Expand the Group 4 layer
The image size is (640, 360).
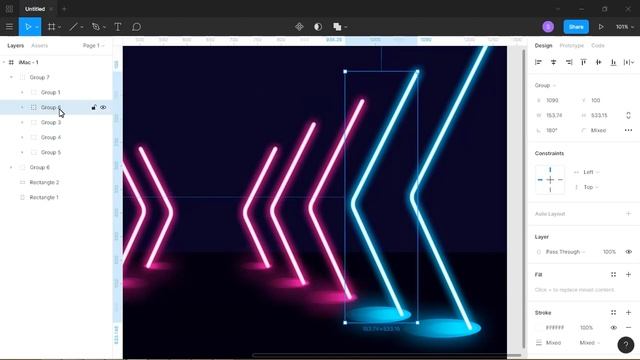pyautogui.click(x=22, y=138)
